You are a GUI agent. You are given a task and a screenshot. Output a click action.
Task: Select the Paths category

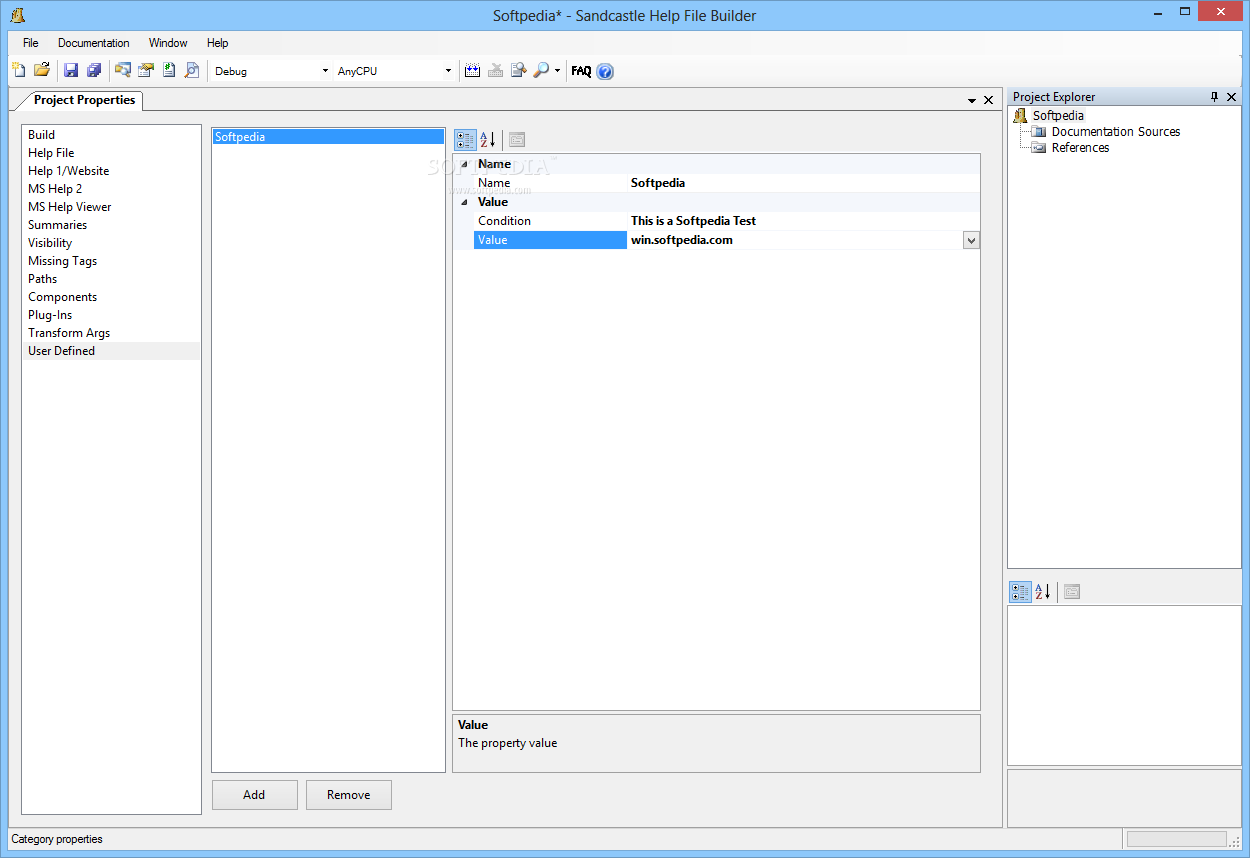point(111,279)
